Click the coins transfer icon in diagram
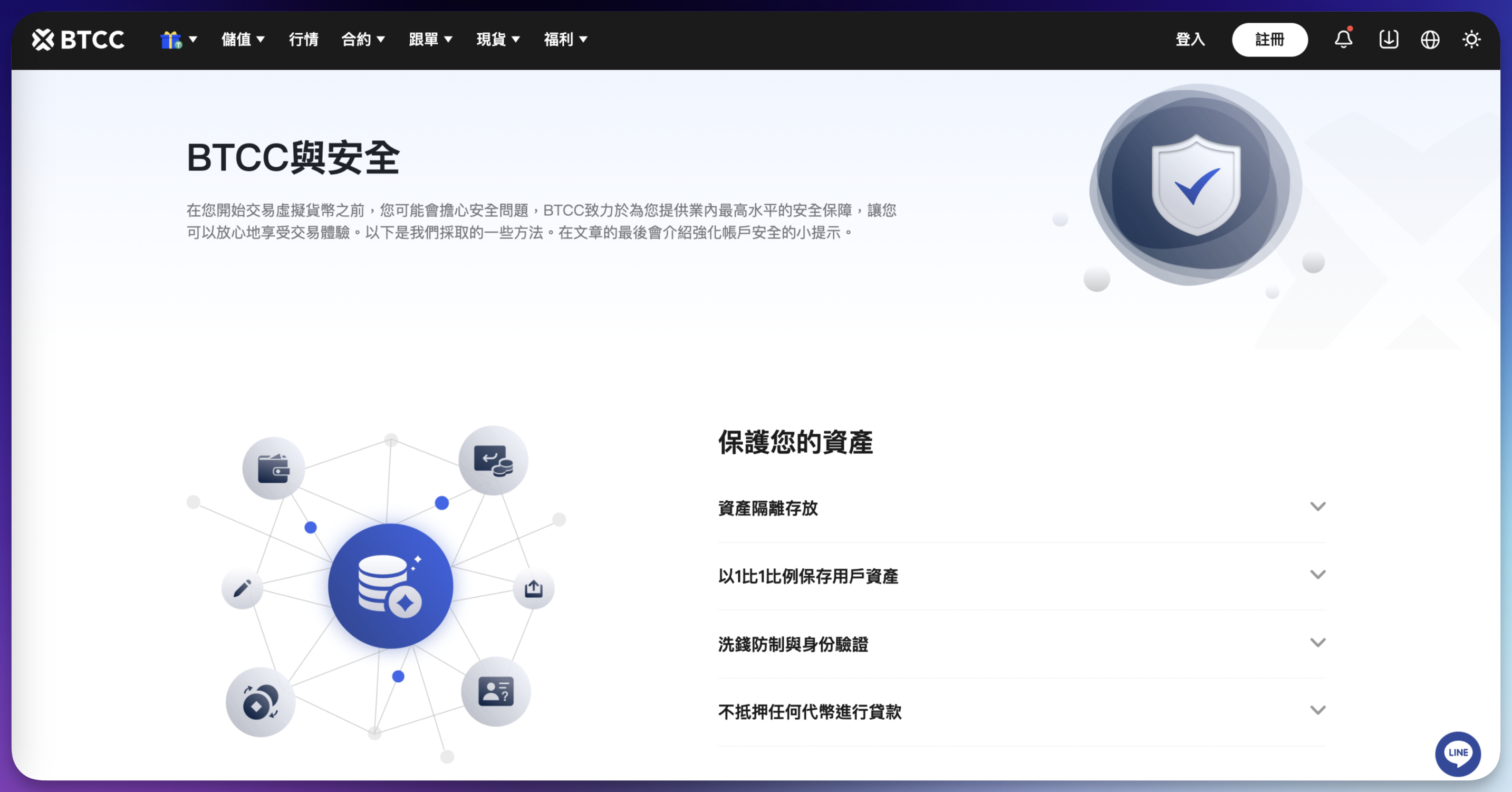 [493, 460]
